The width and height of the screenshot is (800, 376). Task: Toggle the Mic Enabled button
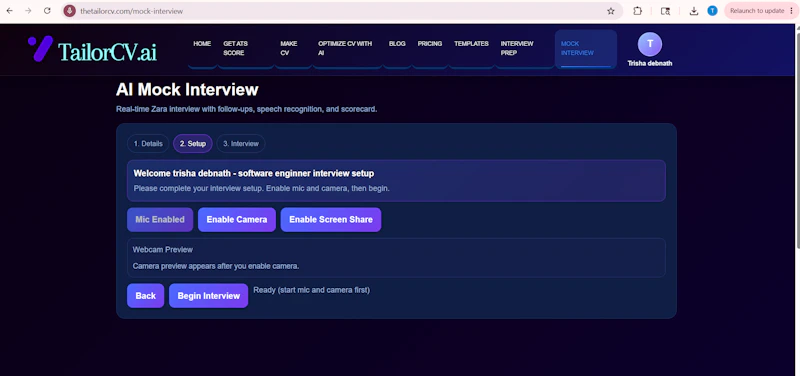160,219
